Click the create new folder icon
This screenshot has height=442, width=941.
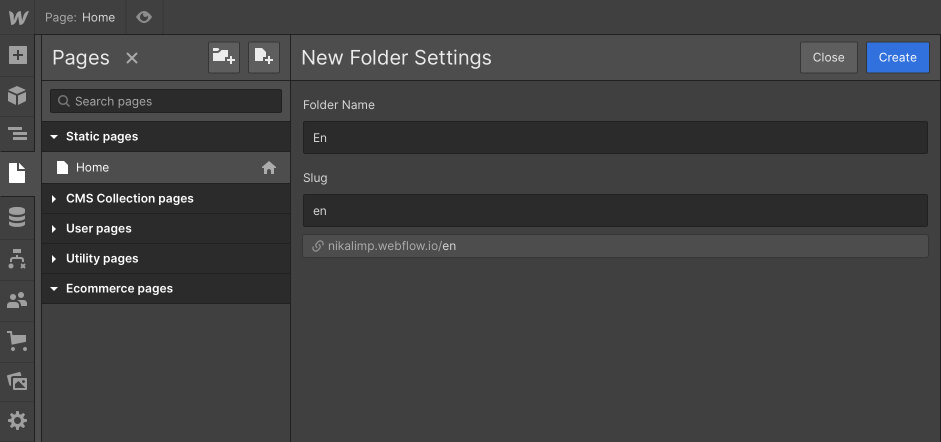pos(224,58)
